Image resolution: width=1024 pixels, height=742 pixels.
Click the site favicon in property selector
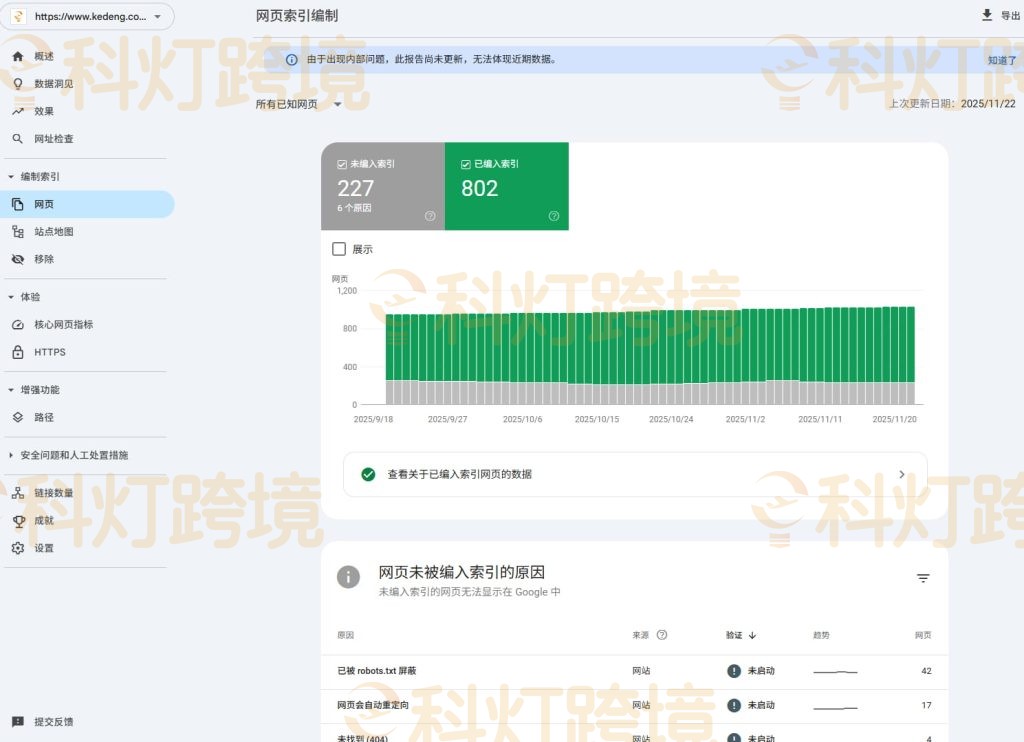point(18,16)
